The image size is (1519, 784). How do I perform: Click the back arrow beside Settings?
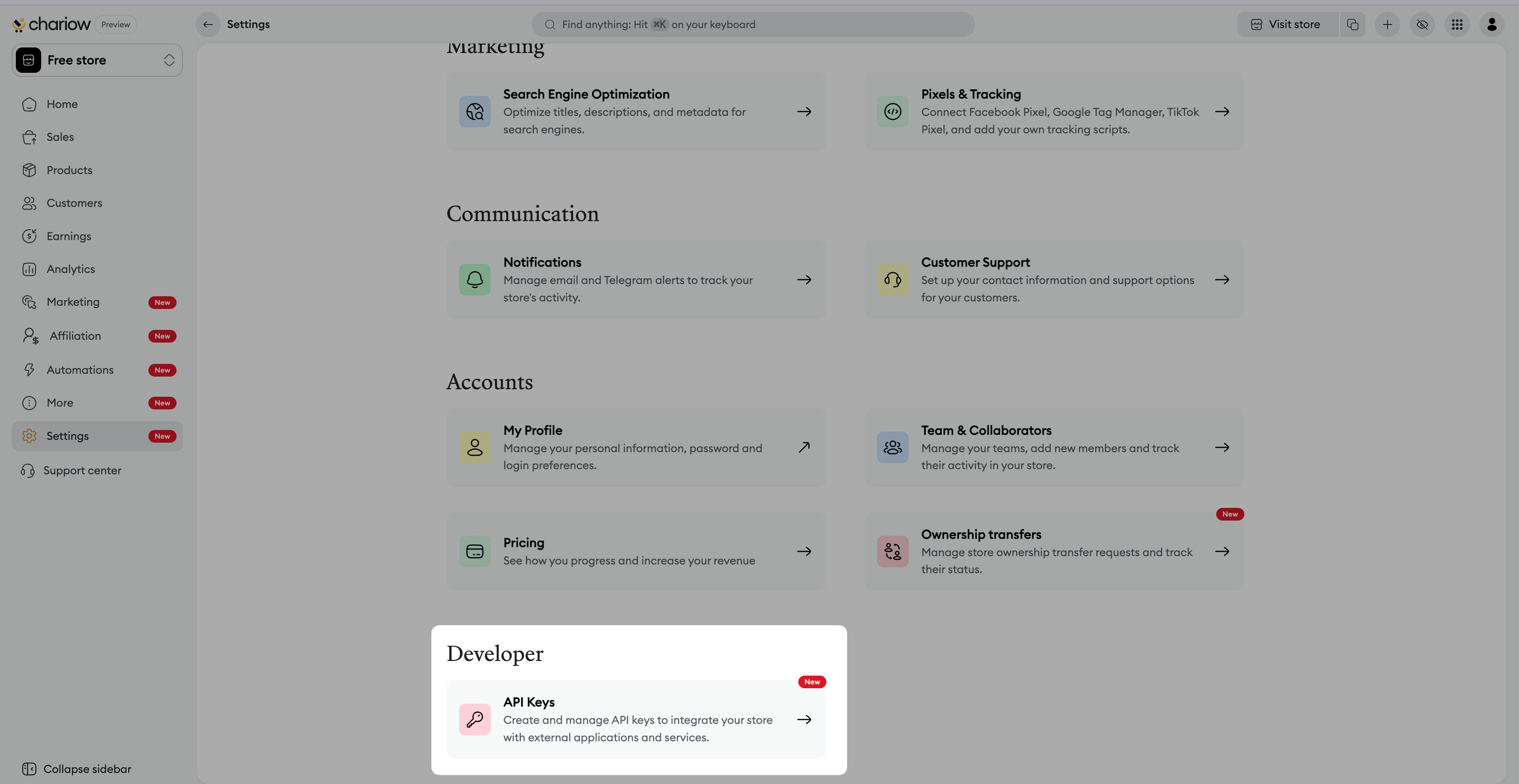(x=207, y=24)
